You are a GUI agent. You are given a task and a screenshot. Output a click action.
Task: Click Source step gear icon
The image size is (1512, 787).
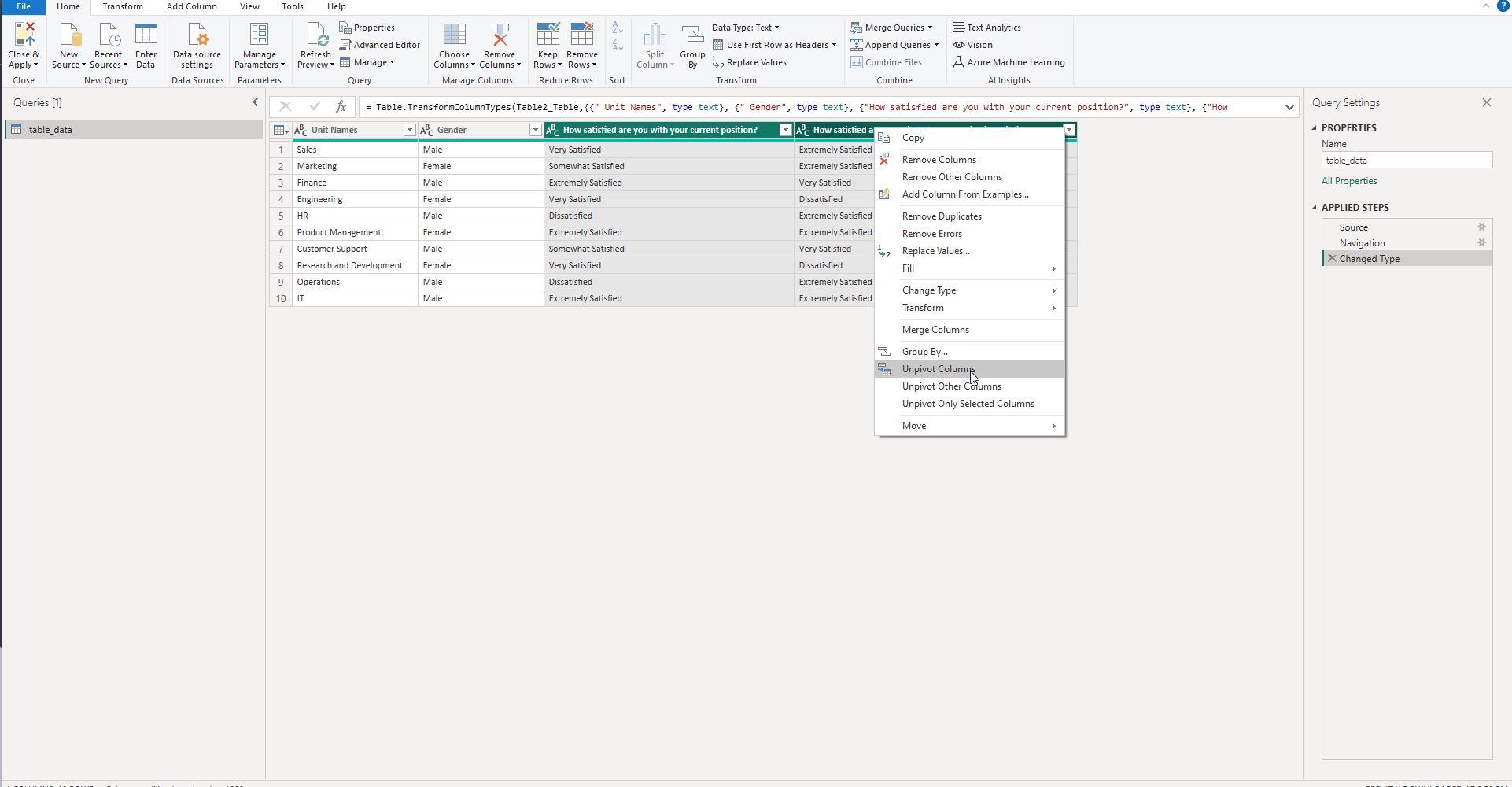click(x=1481, y=227)
